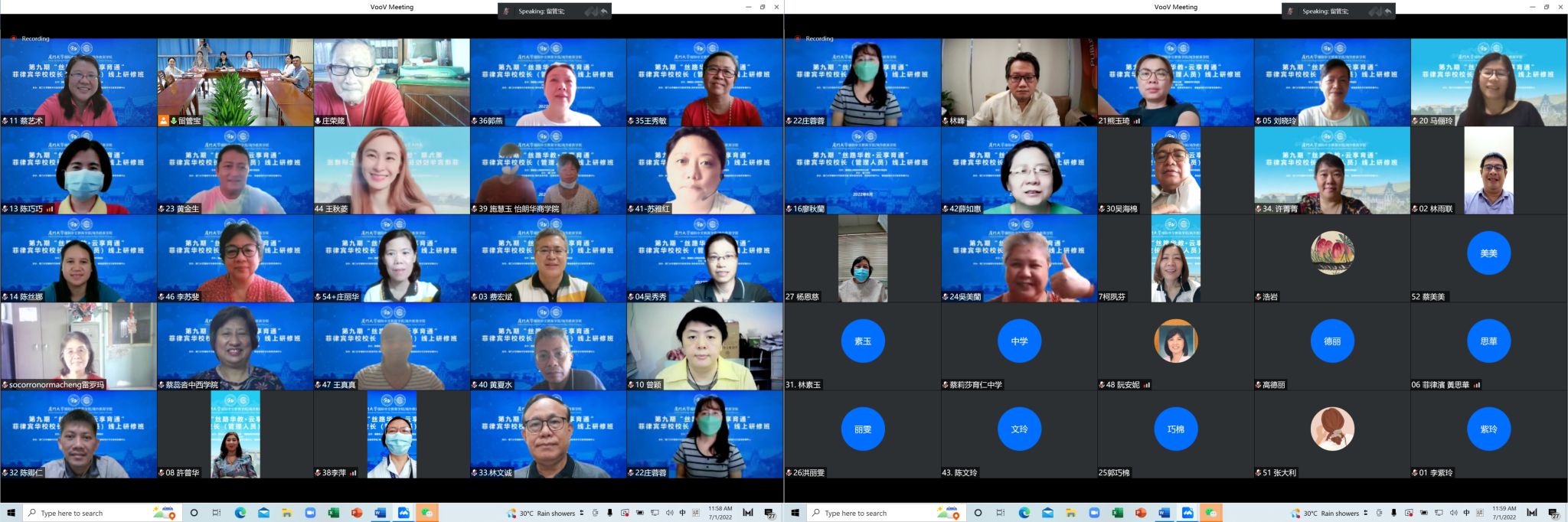The height and width of the screenshot is (522, 1568).
Task: Click the network signal icon beside 21熊玉琦
Action: click(1137, 121)
